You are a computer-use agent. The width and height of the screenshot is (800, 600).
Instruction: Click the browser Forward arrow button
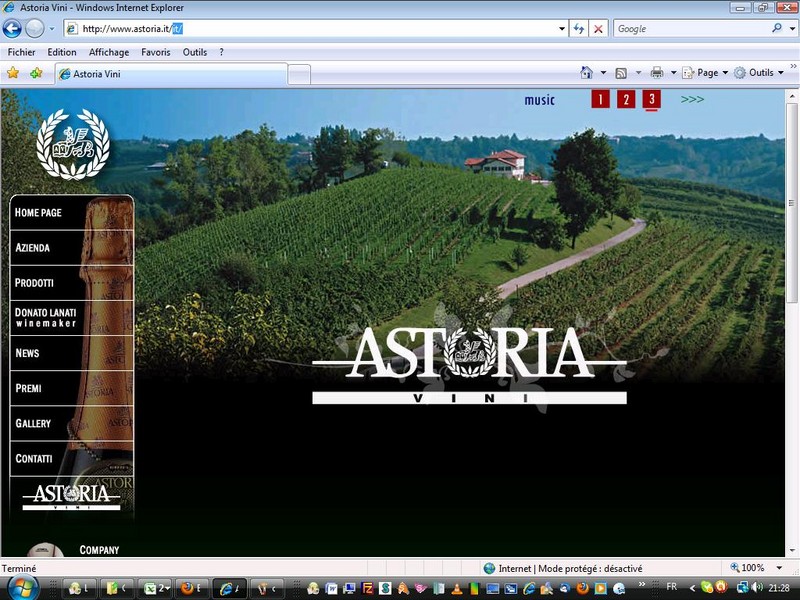[34, 29]
